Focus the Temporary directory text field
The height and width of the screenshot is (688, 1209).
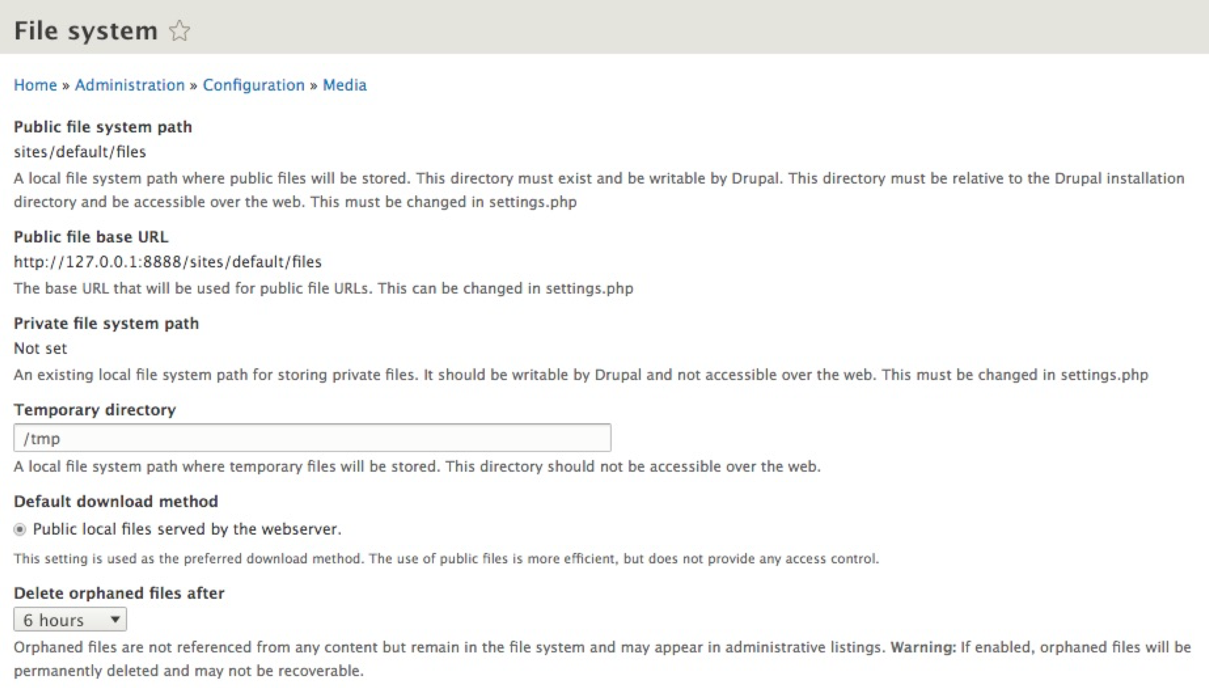(312, 438)
